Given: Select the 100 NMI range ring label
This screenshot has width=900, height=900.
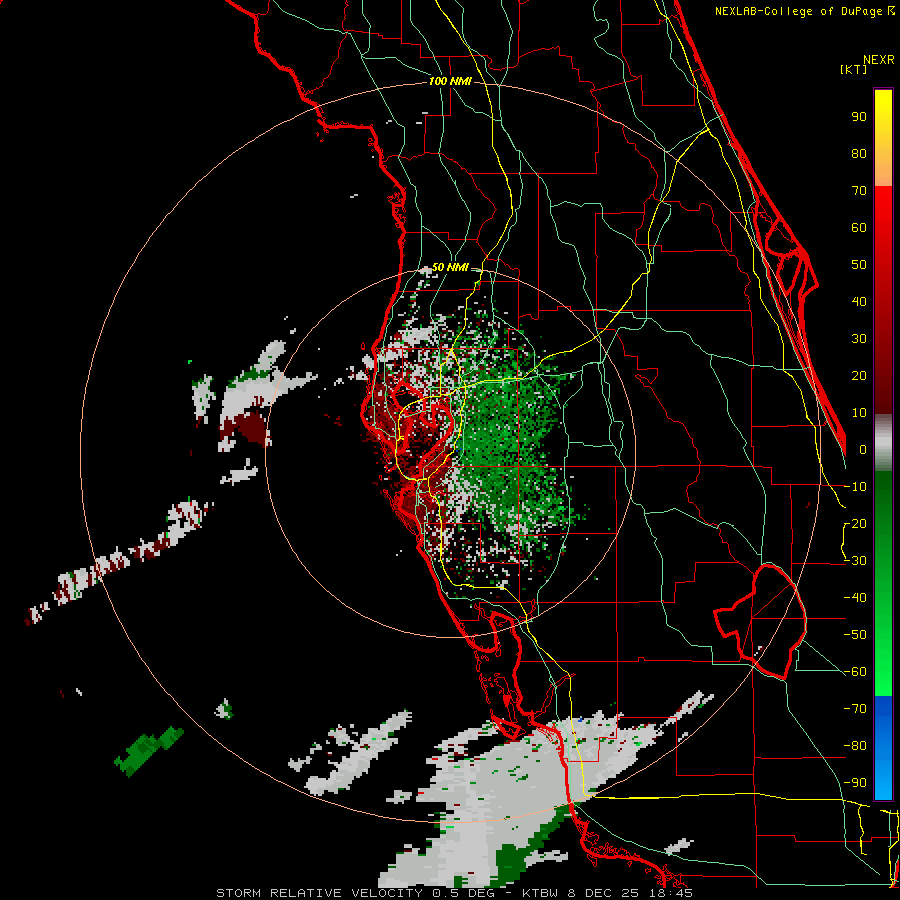Looking at the screenshot, I should coord(450,81).
